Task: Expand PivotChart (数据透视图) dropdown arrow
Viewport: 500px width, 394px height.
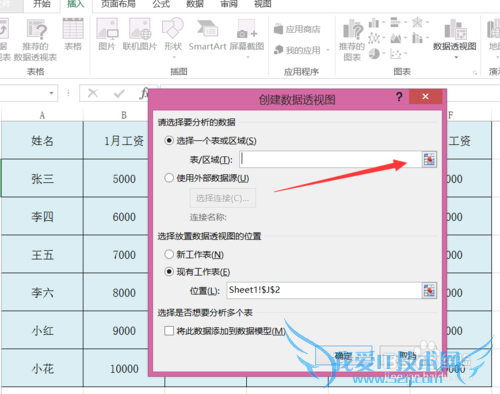Action: [456, 57]
